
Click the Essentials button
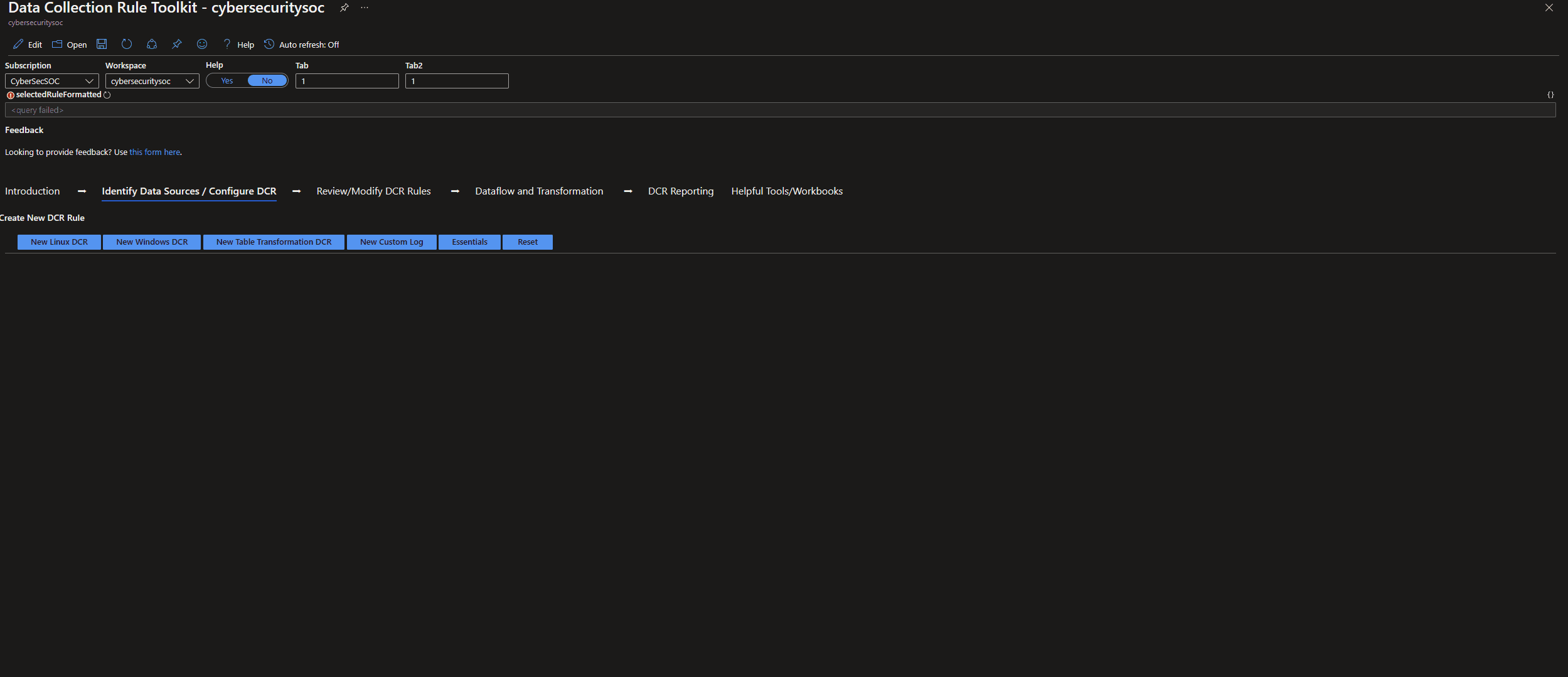pos(469,242)
